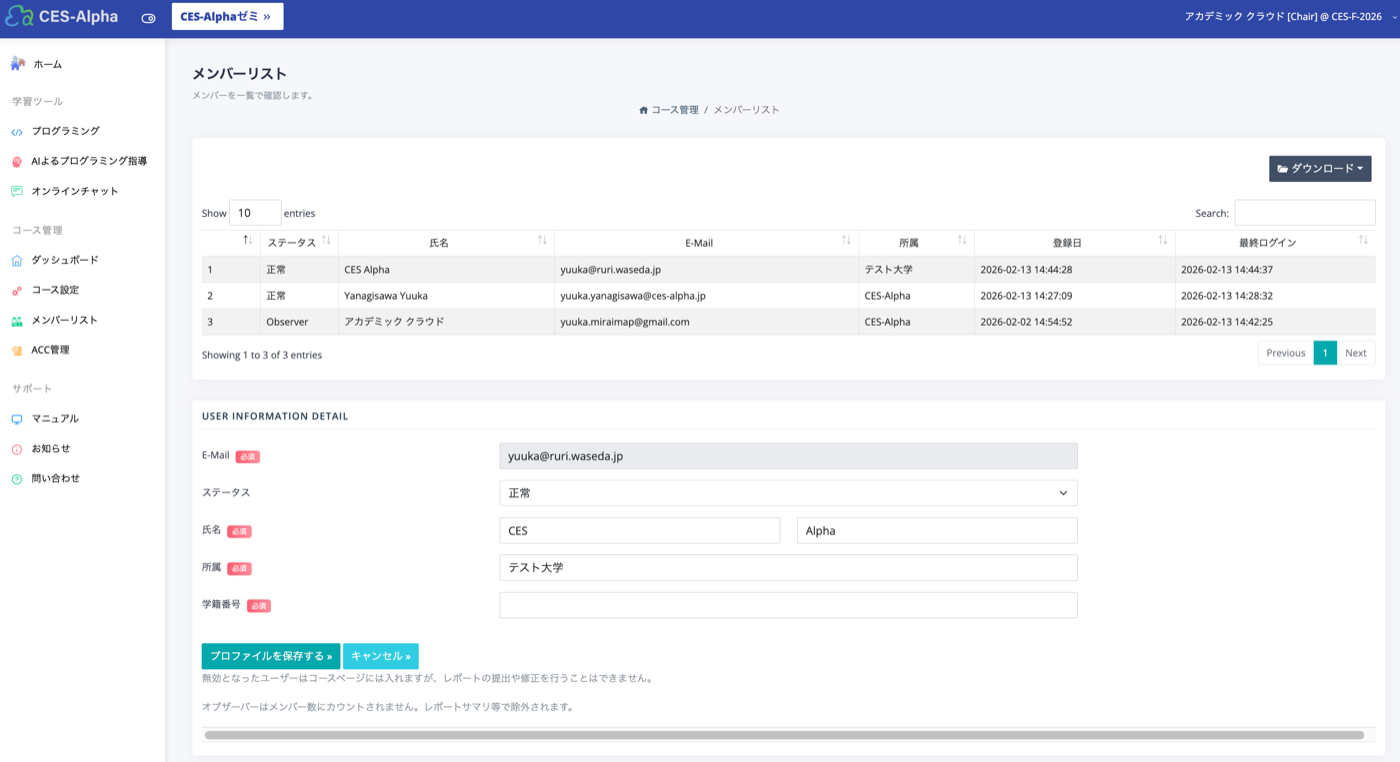The image size is (1400, 762).
Task: Click the メンバーリスト people icon
Action: [x=17, y=321]
